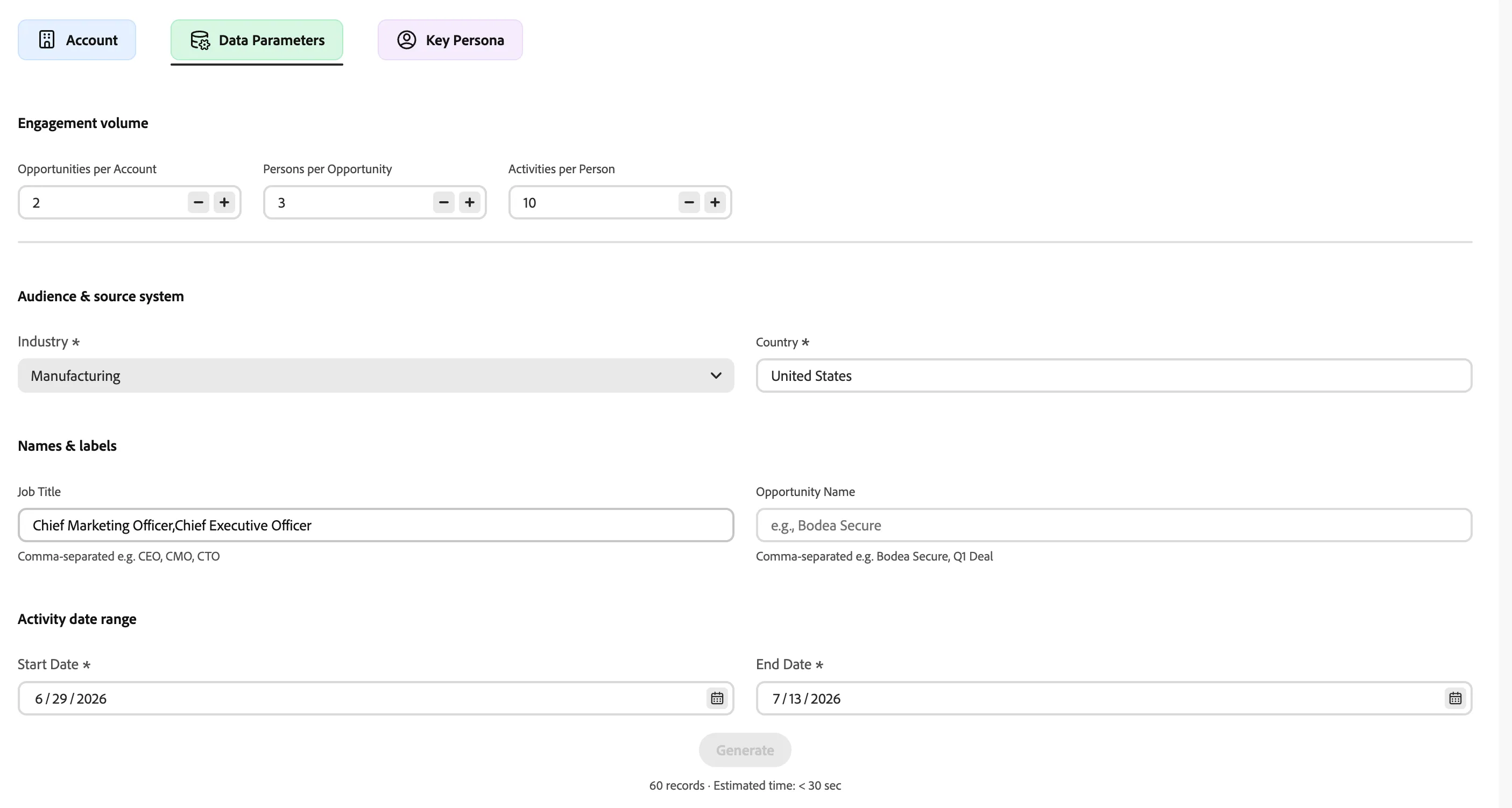Click the End Date field 7/13/2026
Image resolution: width=1512 pixels, height=808 pixels.
(1113, 698)
